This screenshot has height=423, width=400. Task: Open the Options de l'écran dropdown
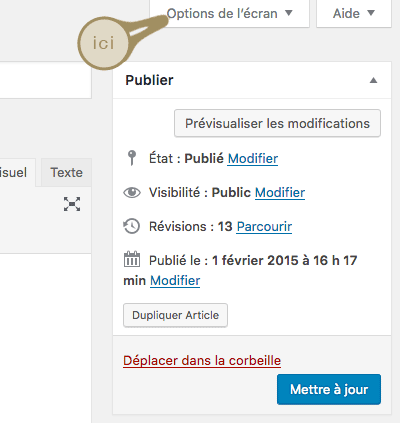229,13
